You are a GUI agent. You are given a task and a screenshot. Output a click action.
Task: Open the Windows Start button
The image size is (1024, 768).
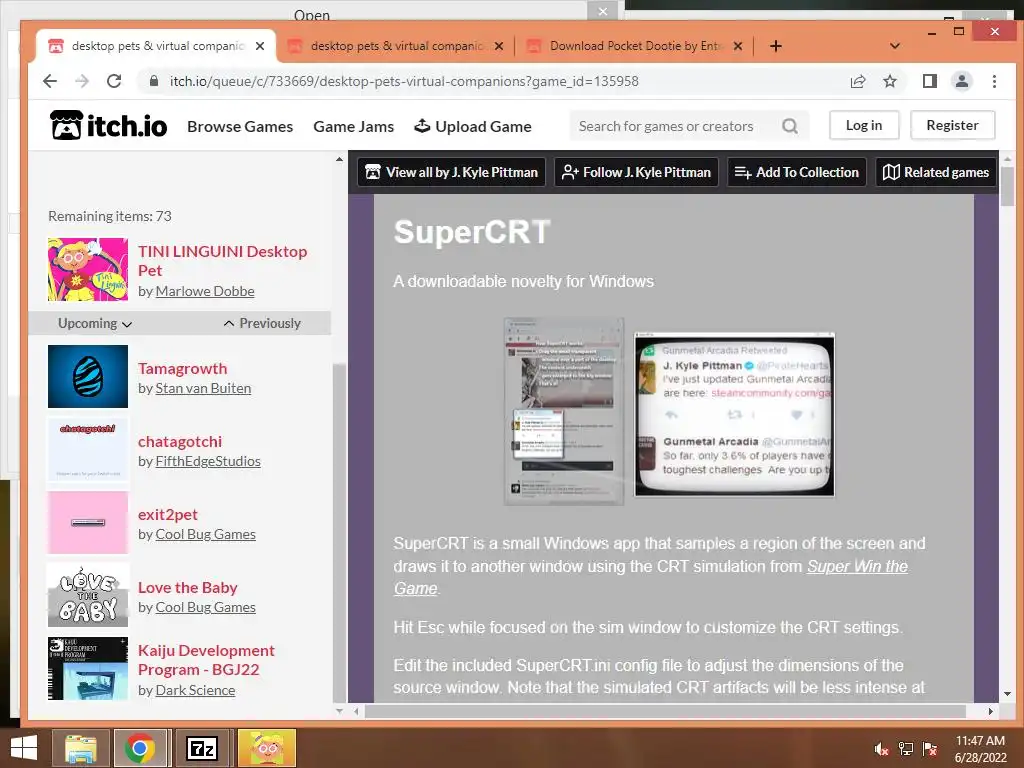(24, 748)
